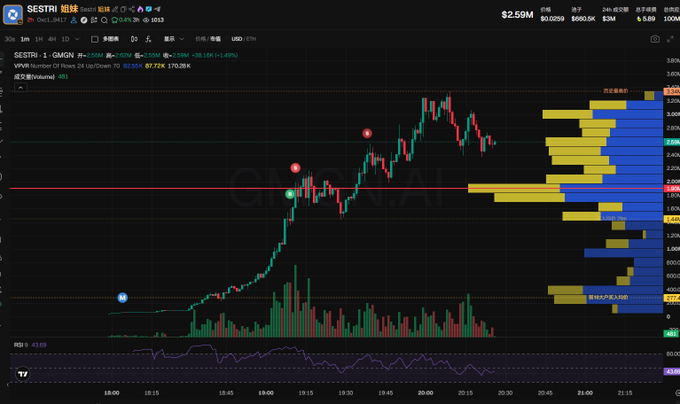Select the 30s timeframe
680x404 pixels.
click(10, 39)
